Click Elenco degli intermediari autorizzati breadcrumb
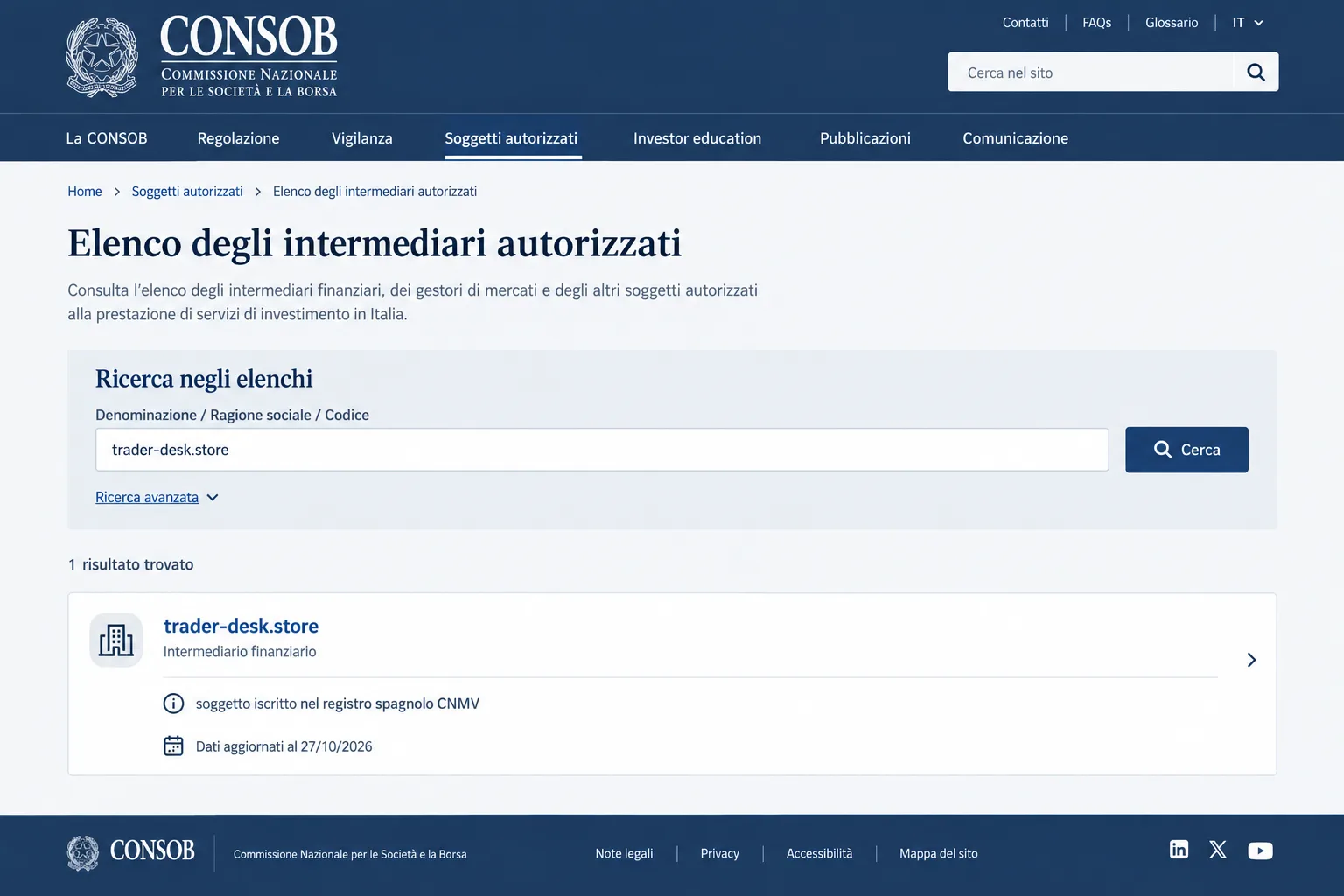This screenshot has width=1344, height=896. 374,192
